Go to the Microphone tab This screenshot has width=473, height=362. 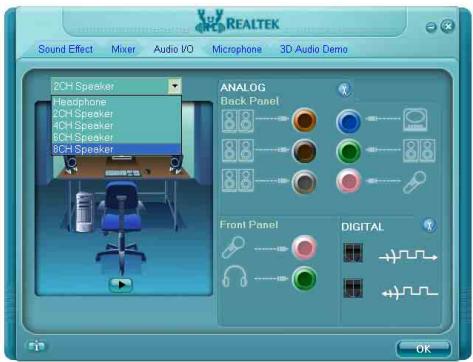237,49
